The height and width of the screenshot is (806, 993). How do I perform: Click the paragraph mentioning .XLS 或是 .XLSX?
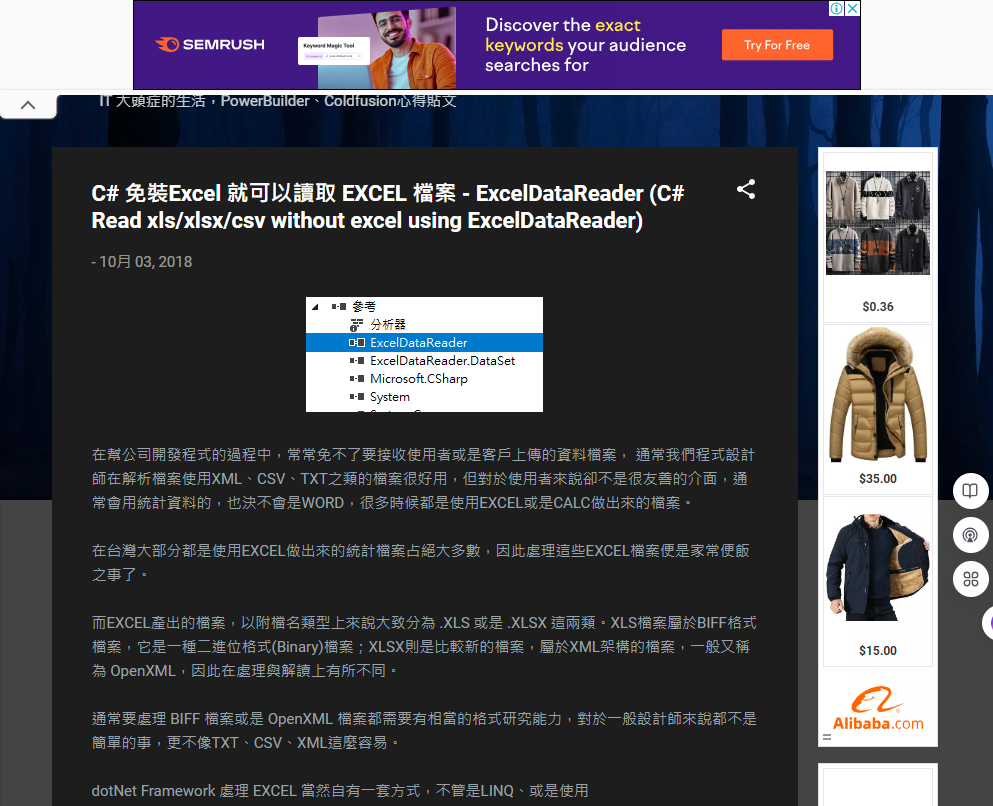424,646
